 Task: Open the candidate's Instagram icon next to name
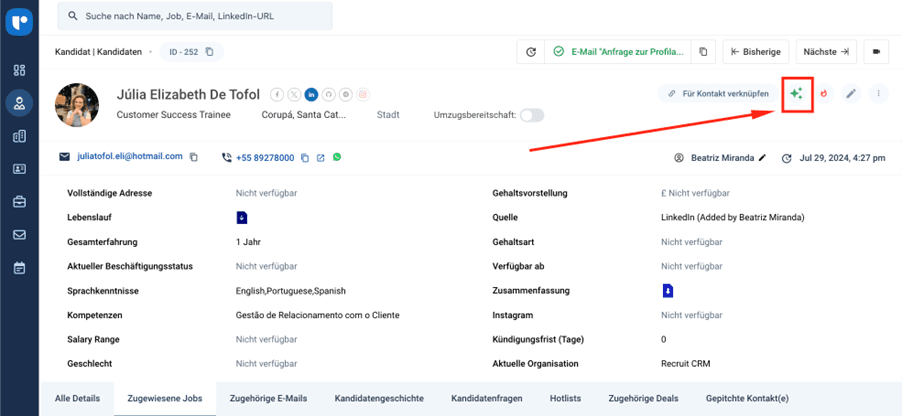(x=362, y=94)
